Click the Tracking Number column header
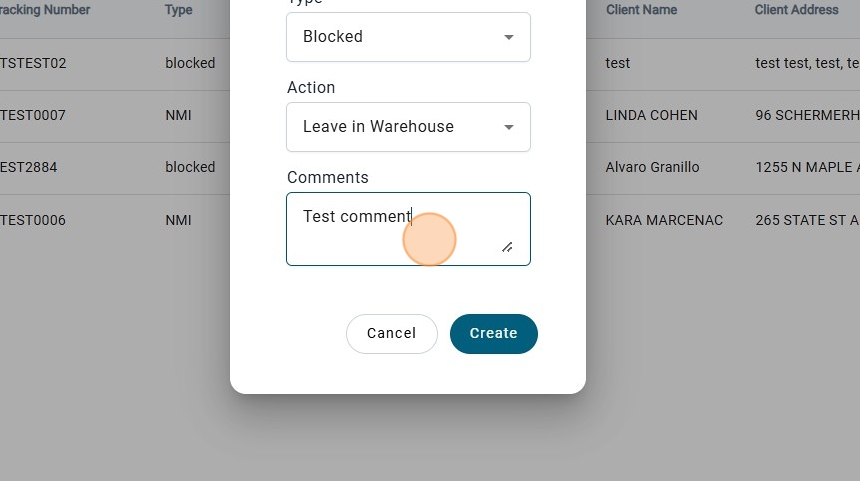 click(45, 10)
